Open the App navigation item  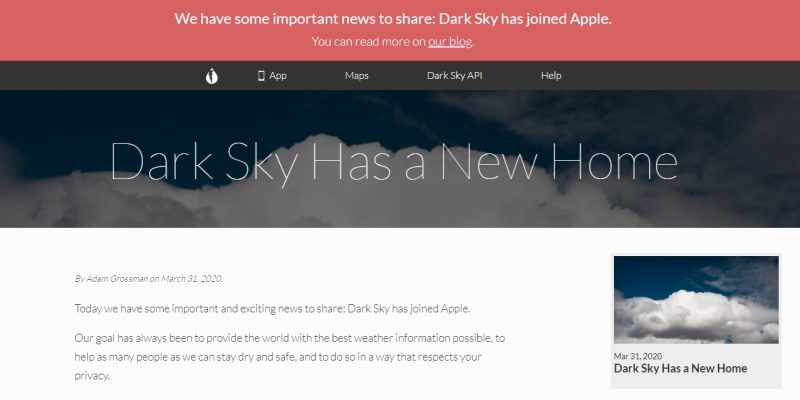coord(272,76)
